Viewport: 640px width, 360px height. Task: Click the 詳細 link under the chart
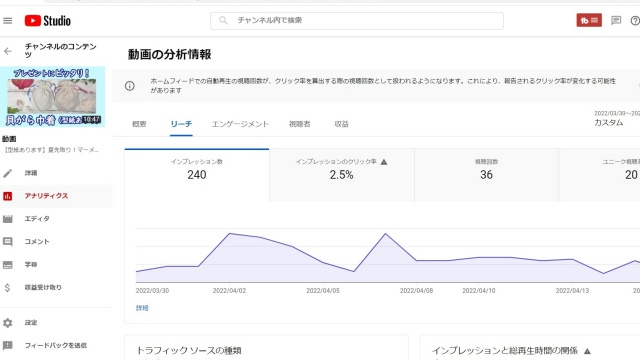tap(142, 308)
